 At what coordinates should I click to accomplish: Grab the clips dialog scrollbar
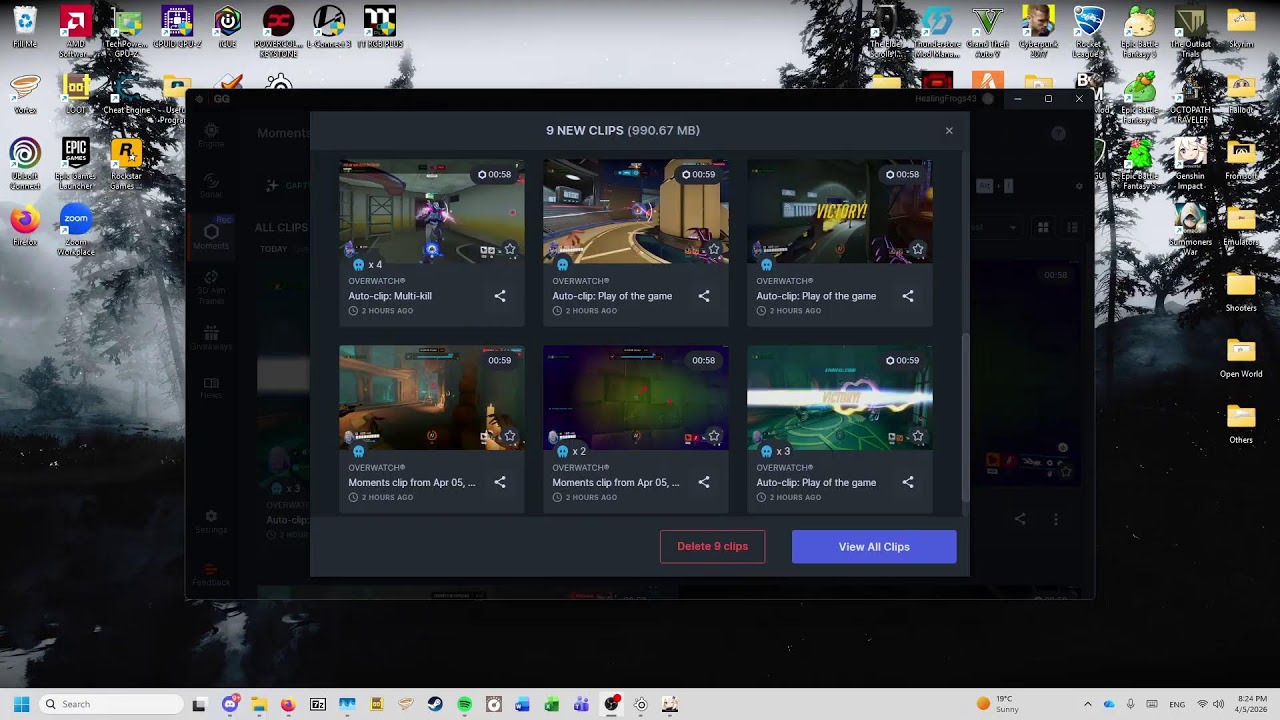point(965,418)
